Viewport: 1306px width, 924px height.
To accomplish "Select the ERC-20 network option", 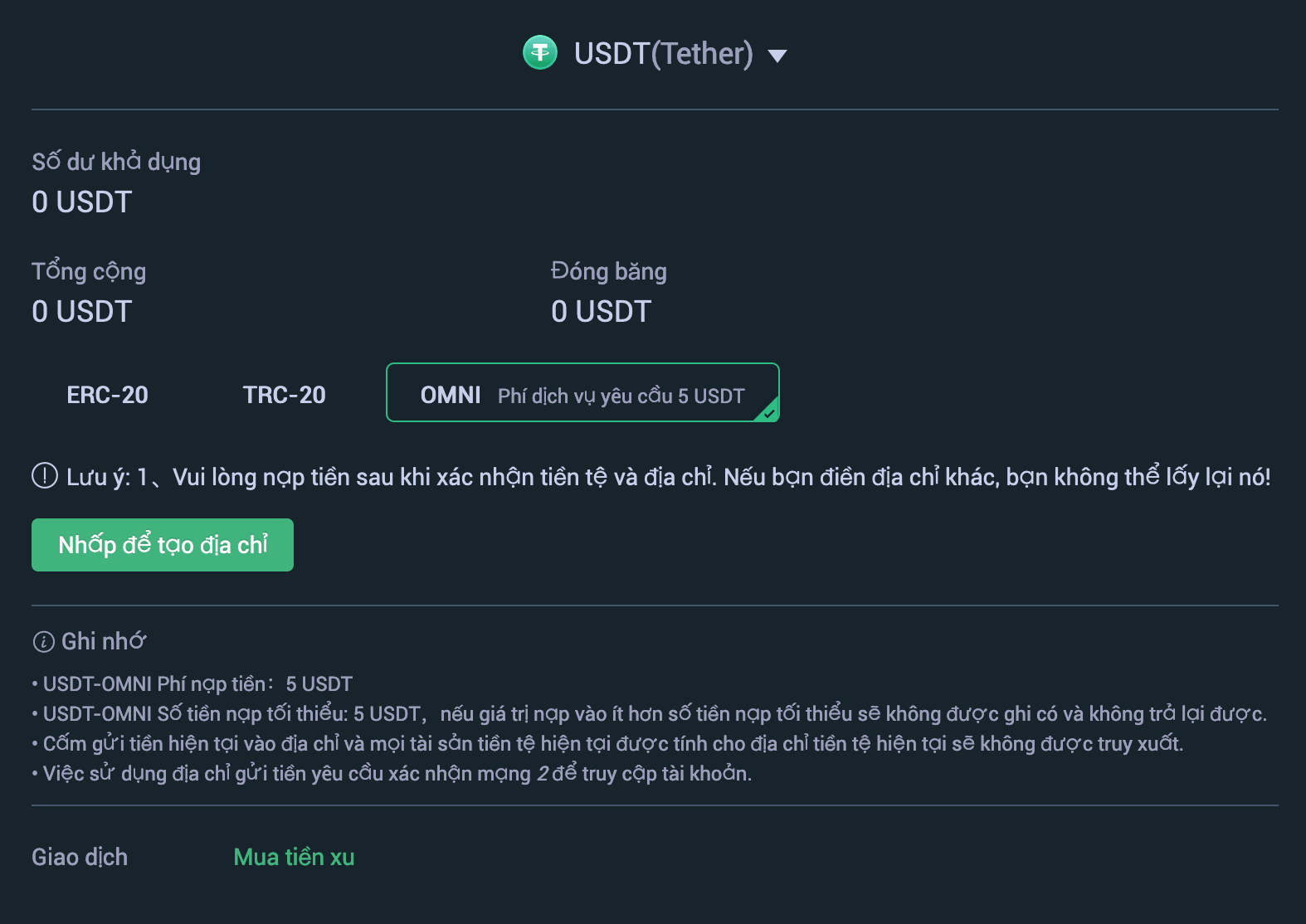I will (108, 395).
